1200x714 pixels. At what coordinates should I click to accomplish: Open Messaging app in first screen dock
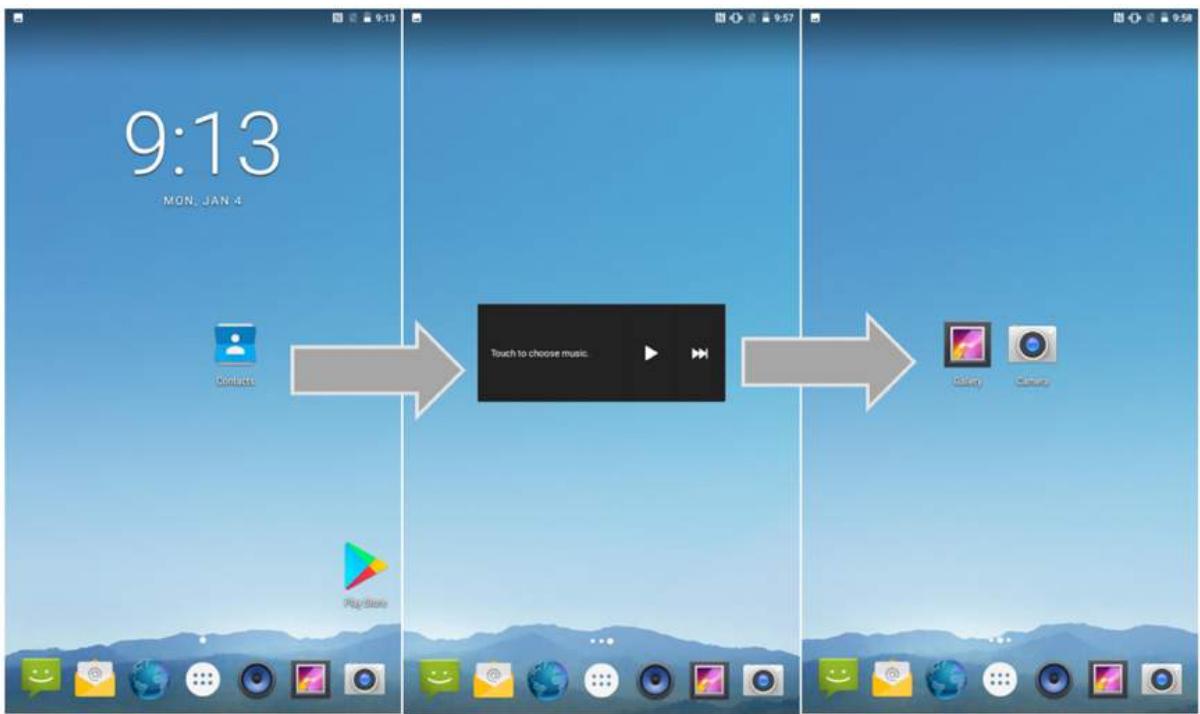[41, 679]
